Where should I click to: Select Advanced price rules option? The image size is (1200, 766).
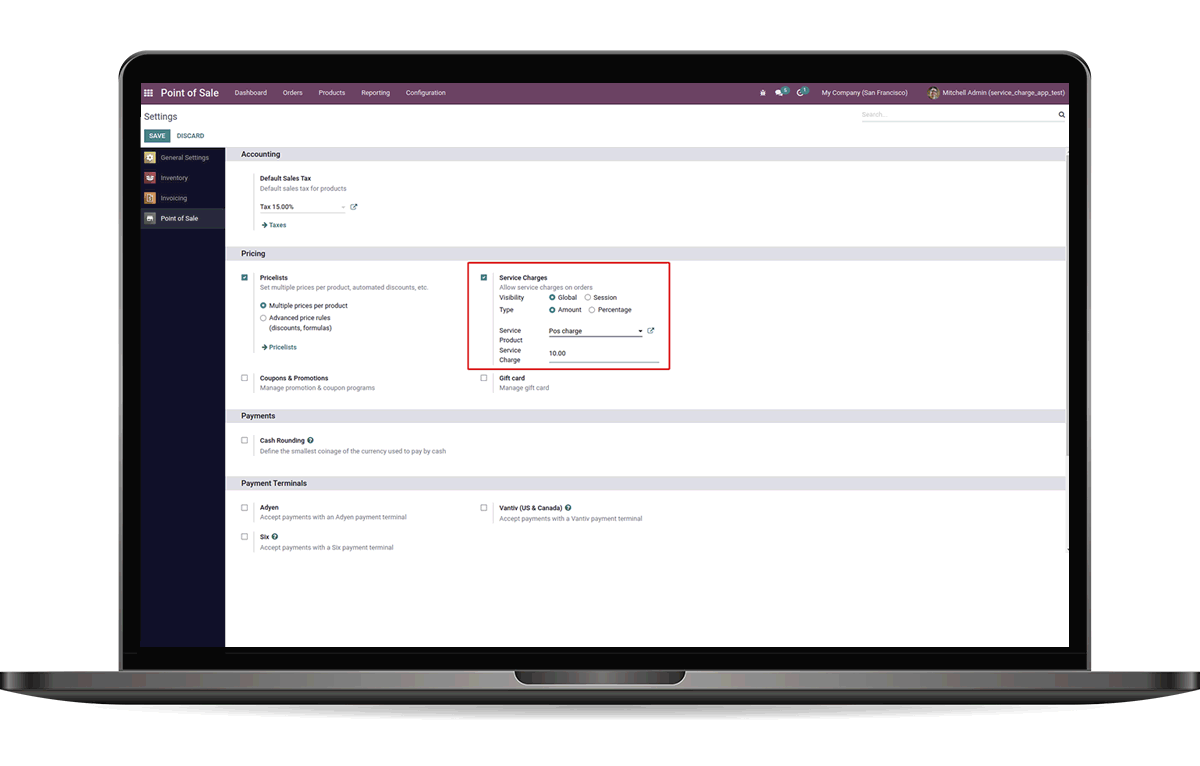coord(263,318)
